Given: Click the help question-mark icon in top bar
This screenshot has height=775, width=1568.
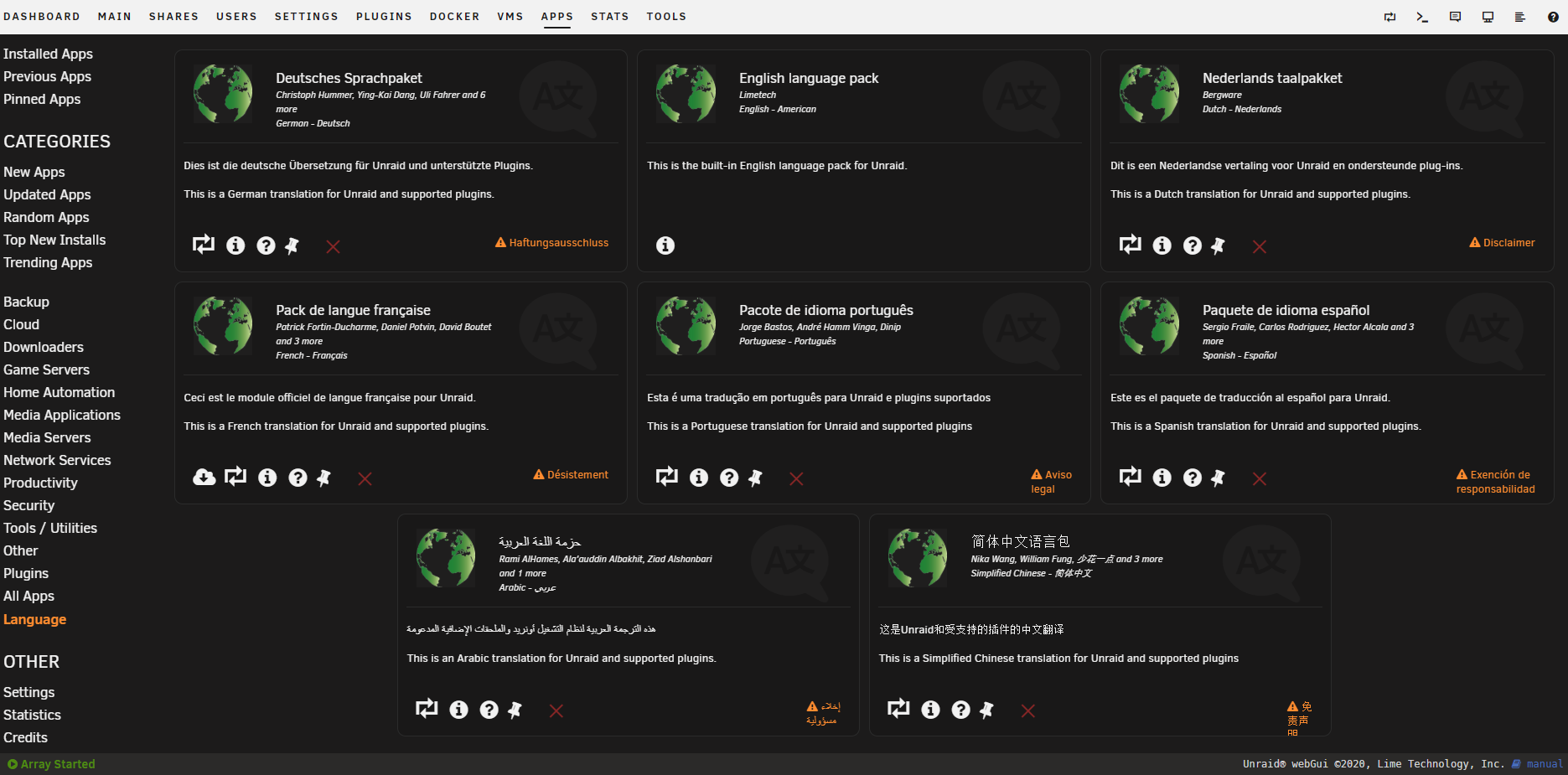Looking at the screenshot, I should click(1552, 17).
